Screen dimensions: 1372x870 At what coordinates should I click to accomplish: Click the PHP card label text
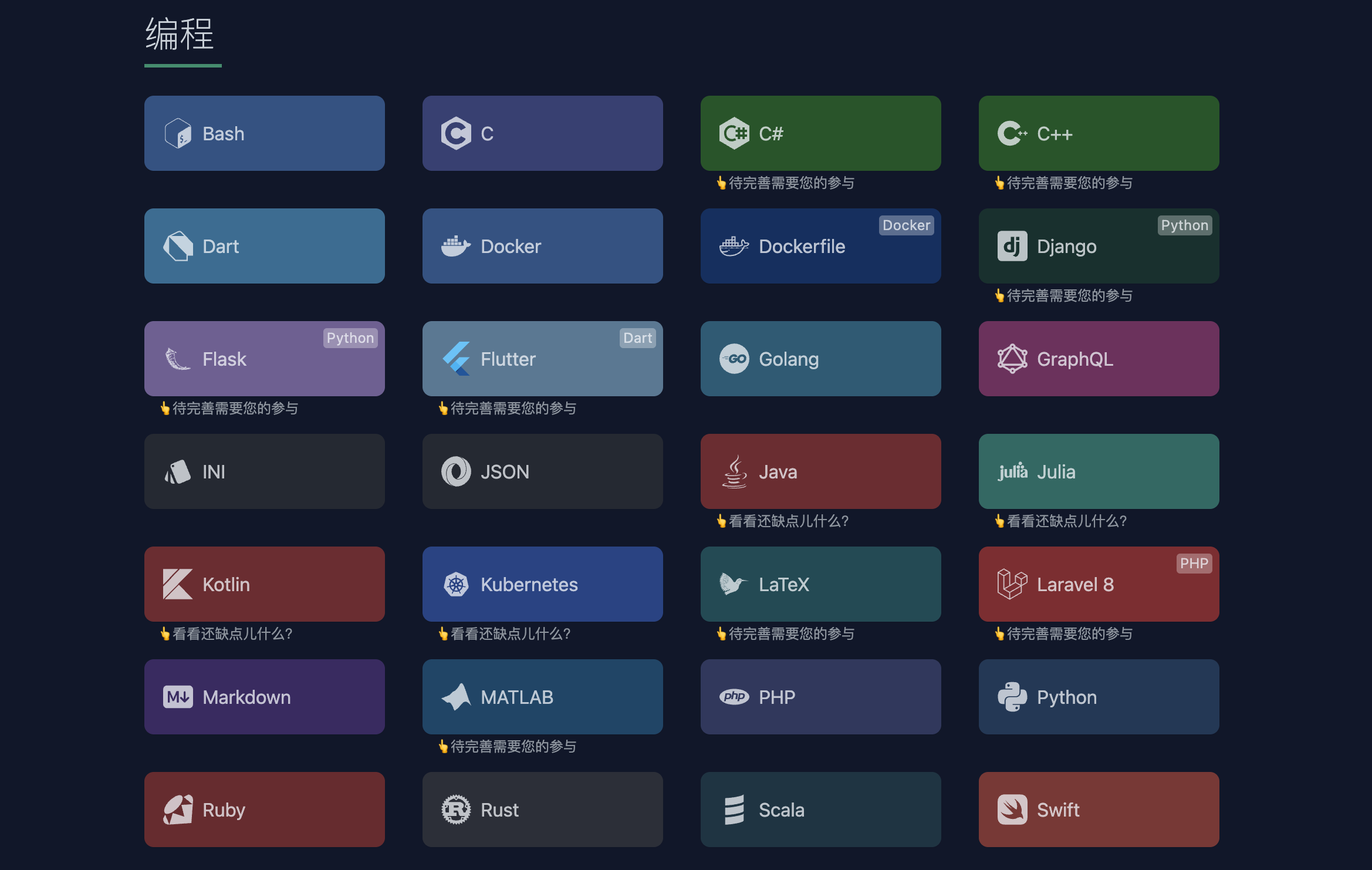tap(777, 697)
